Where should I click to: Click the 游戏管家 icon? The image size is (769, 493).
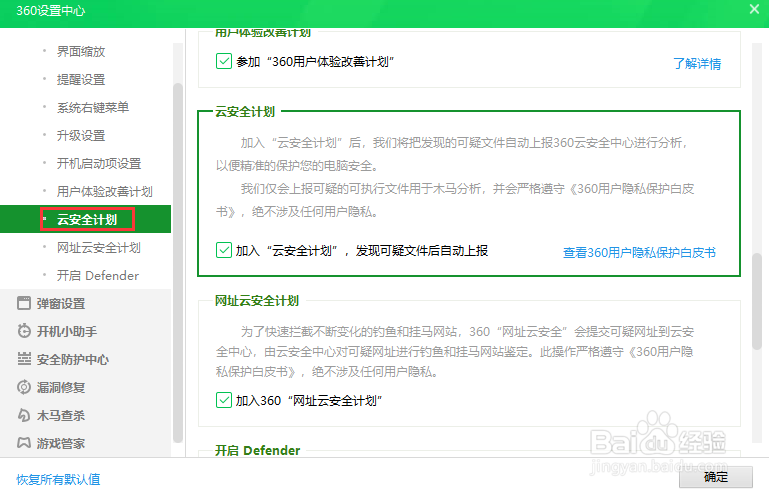tap(24, 443)
